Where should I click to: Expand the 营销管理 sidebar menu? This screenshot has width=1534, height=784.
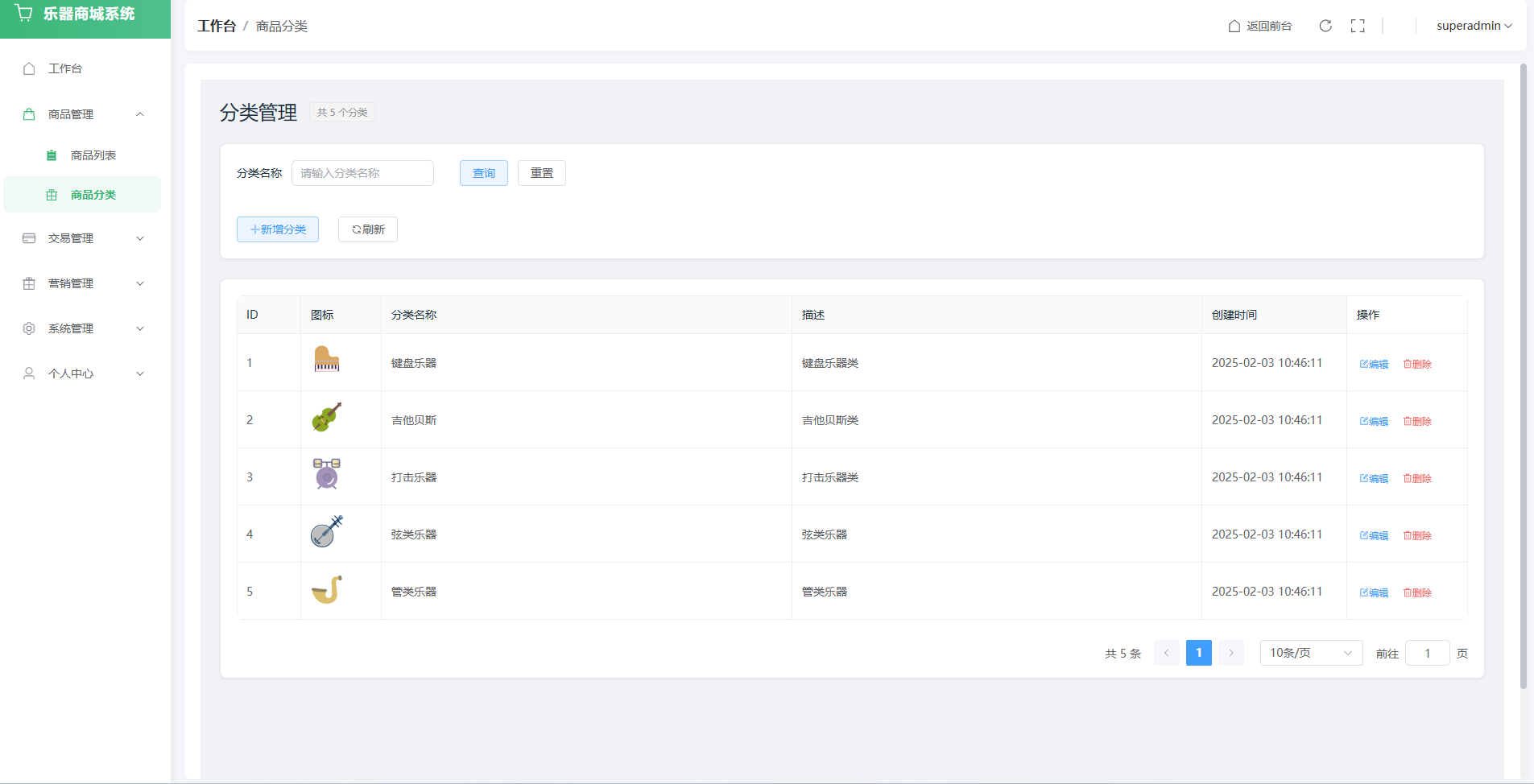(85, 283)
